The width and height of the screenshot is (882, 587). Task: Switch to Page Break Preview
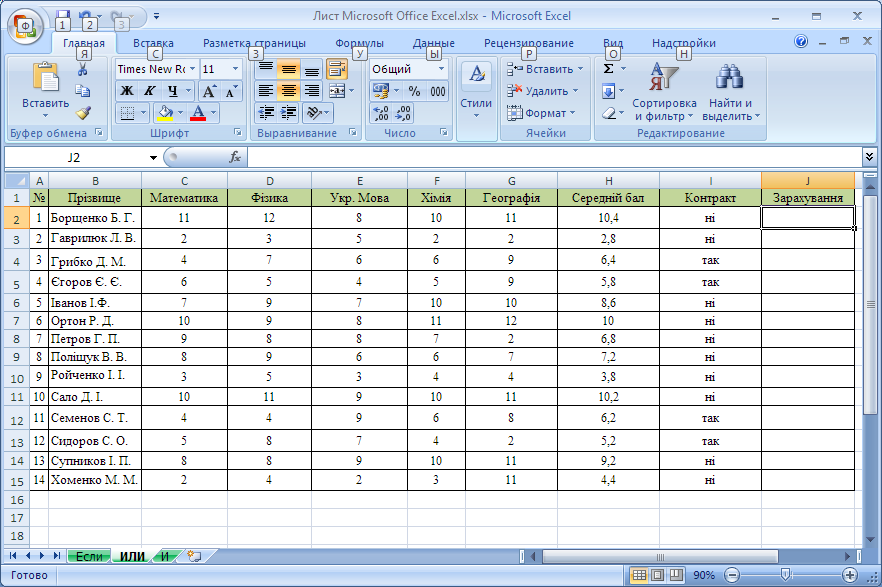[676, 575]
